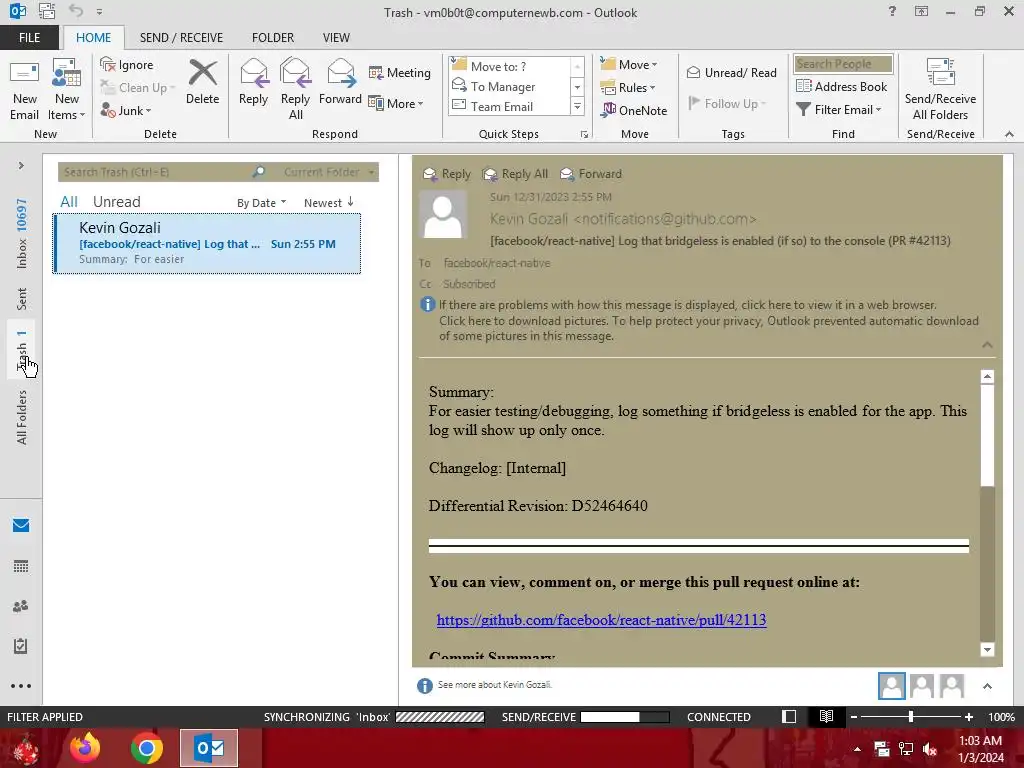The image size is (1024, 768).
Task: Click Reply All in the reading pane
Action: (515, 174)
